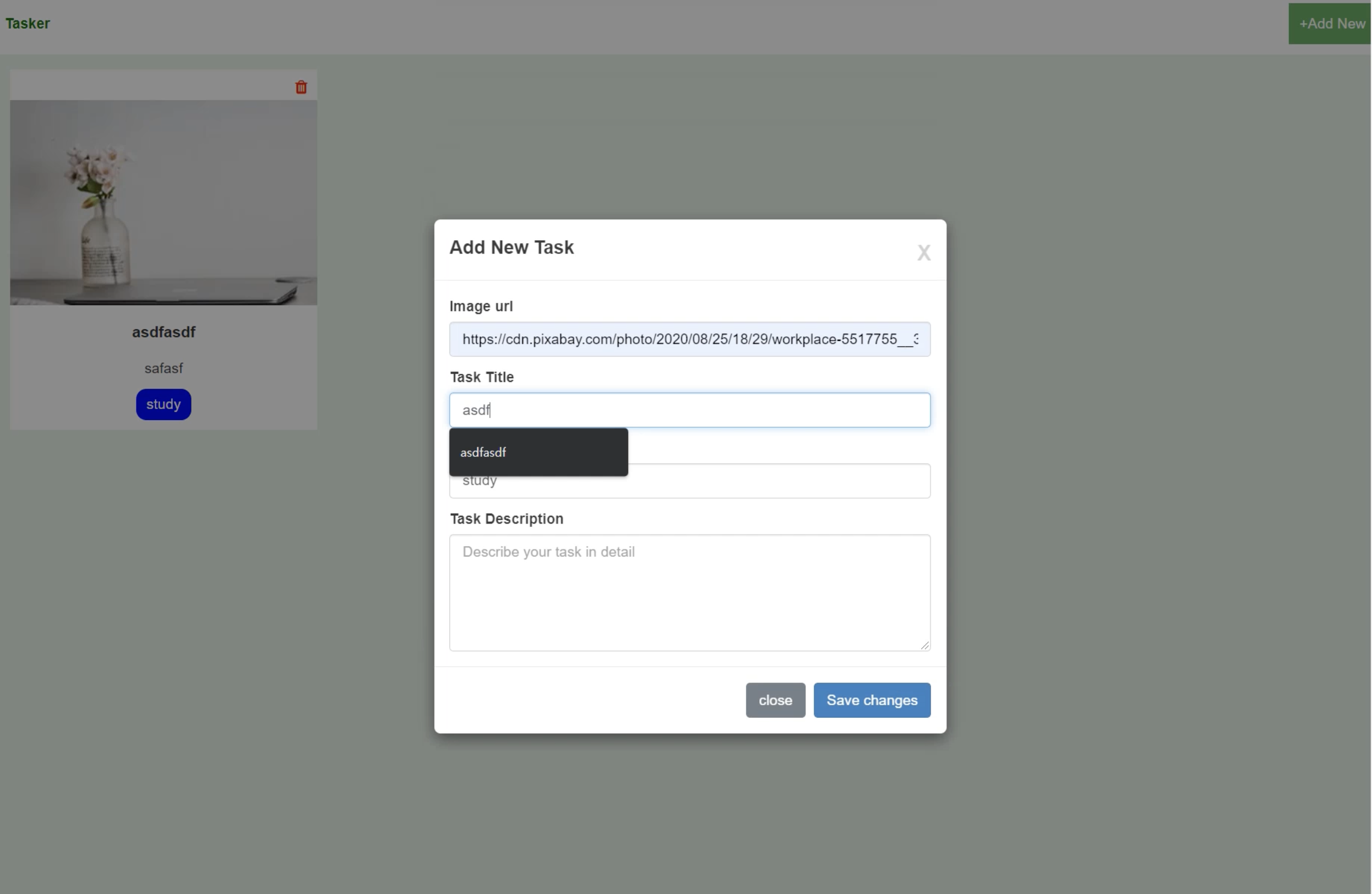Open the Tasker brand link
This screenshot has height=894, width=1372.
[28, 24]
